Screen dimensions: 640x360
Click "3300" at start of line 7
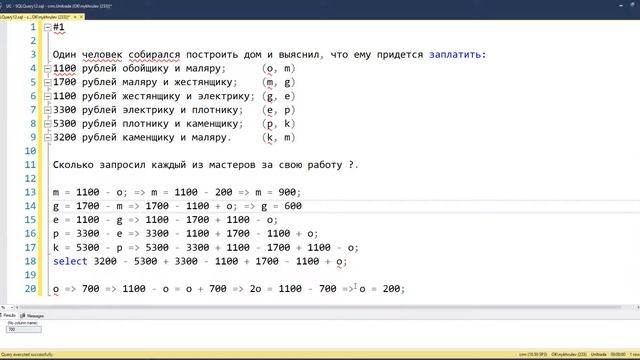coord(64,110)
